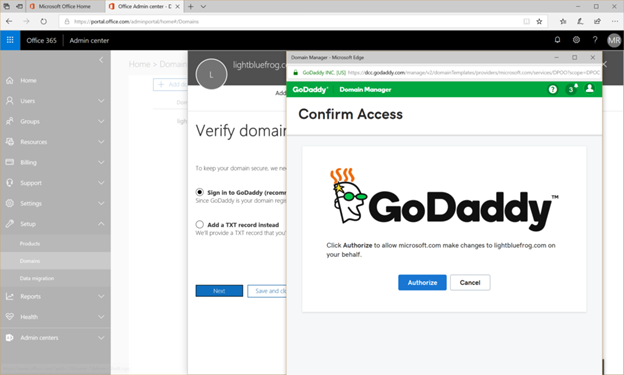Screen dimensions: 624x375
Task: Click GoDaddy popup address bar URL
Action: coord(474,72)
